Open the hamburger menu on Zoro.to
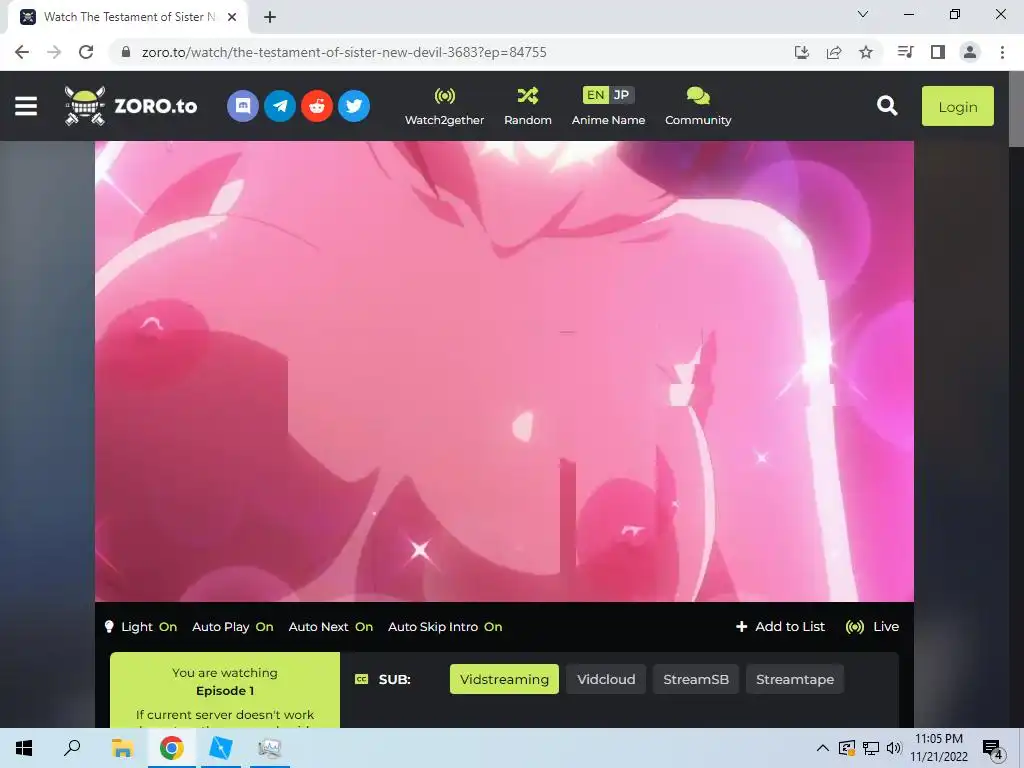The height and width of the screenshot is (768, 1024). coord(26,106)
